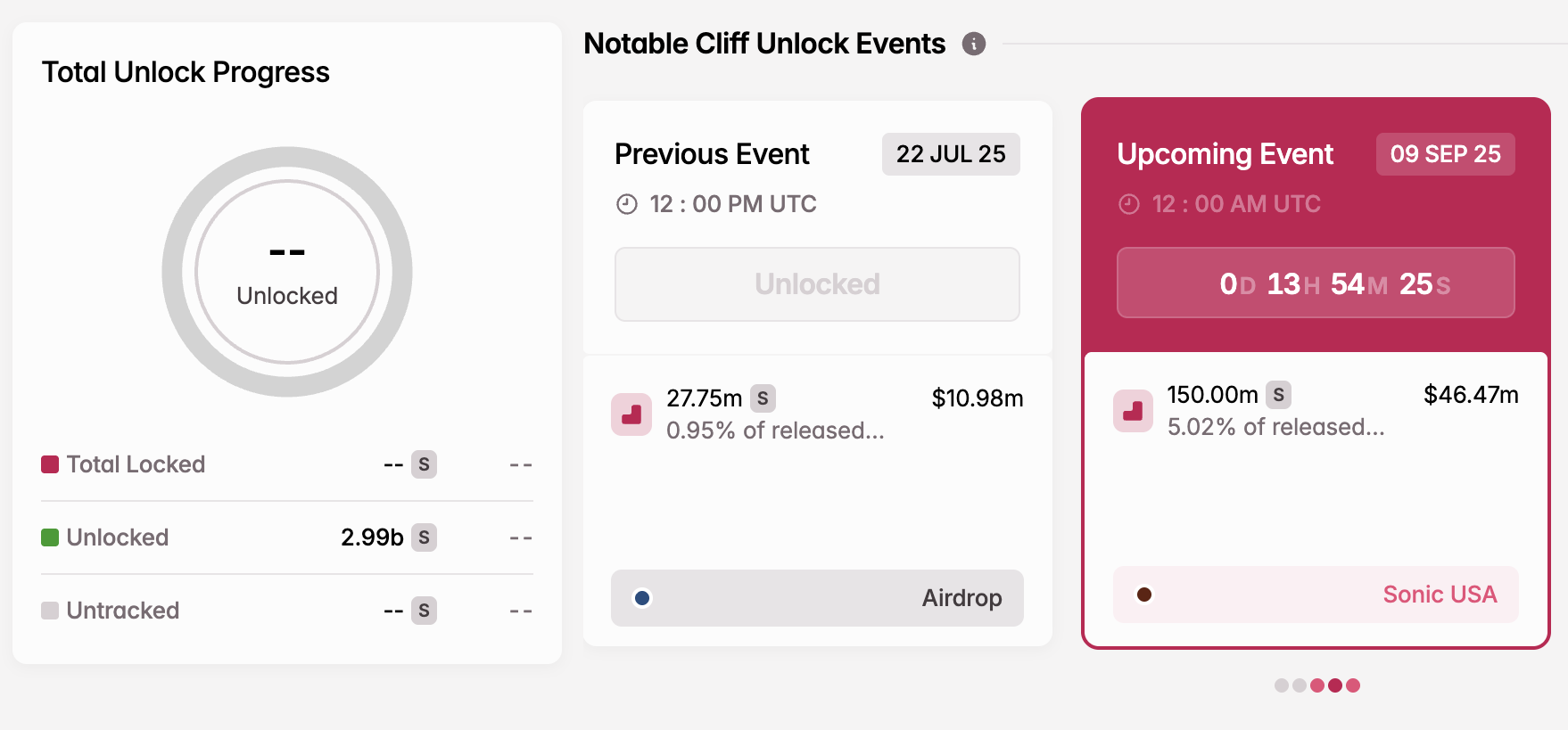Click the S token badge beside 27.75m
This screenshot has height=730, width=1568.
point(763,398)
